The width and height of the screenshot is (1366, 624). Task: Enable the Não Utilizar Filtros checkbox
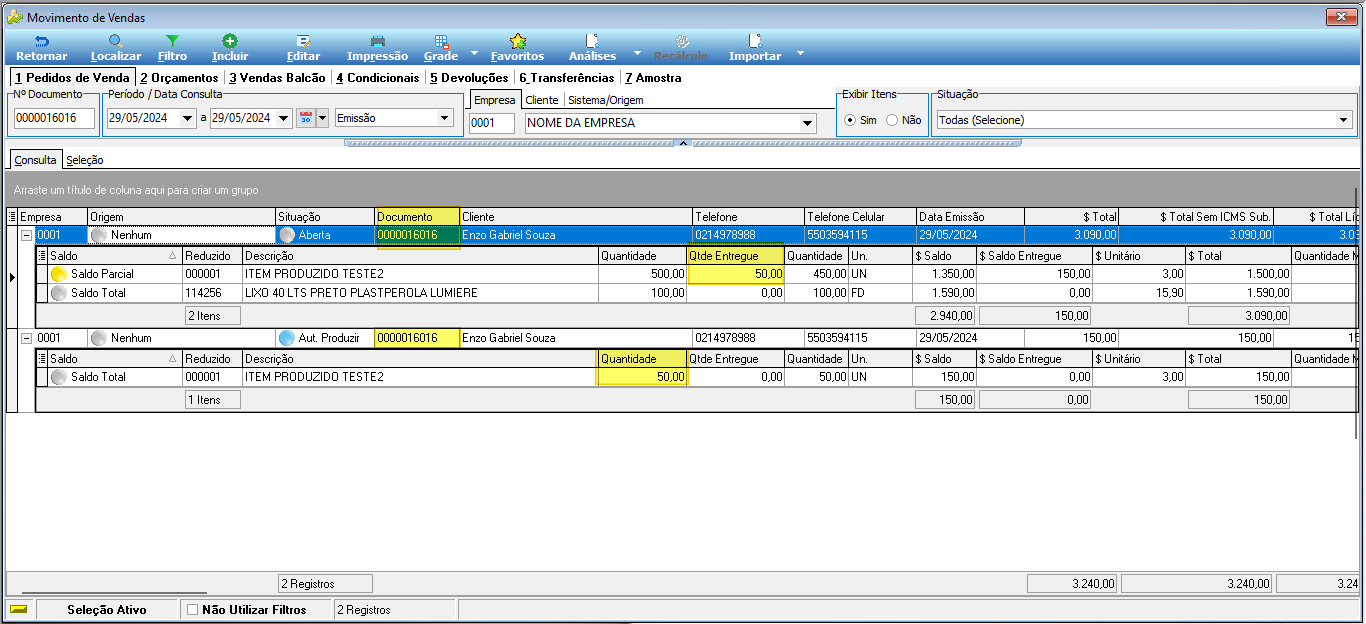point(193,609)
